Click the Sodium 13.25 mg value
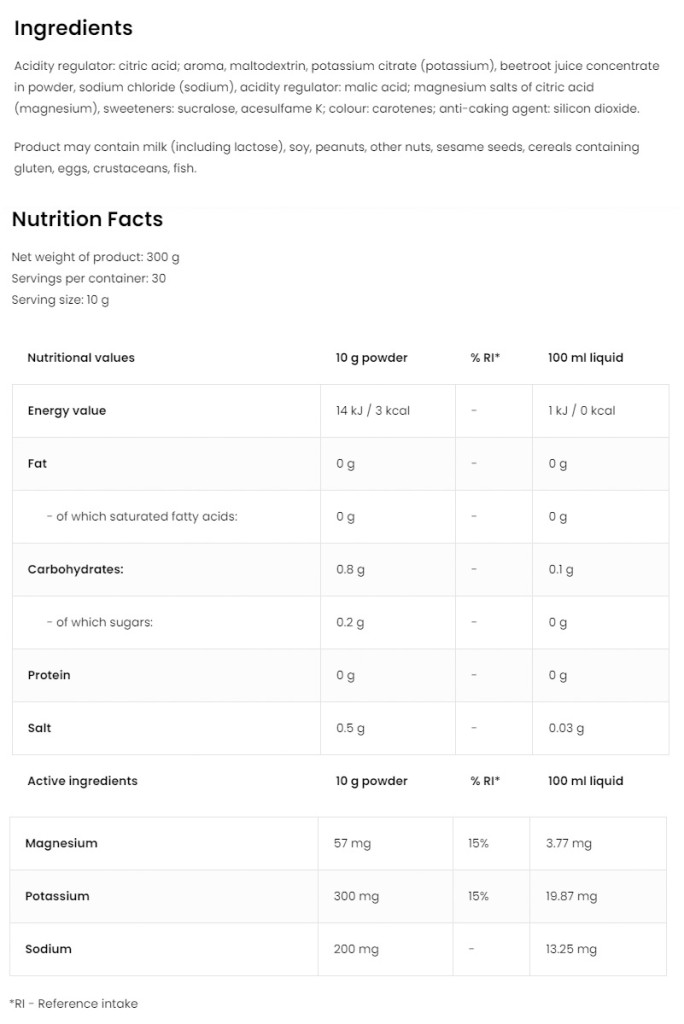The width and height of the screenshot is (684, 1024). point(571,949)
